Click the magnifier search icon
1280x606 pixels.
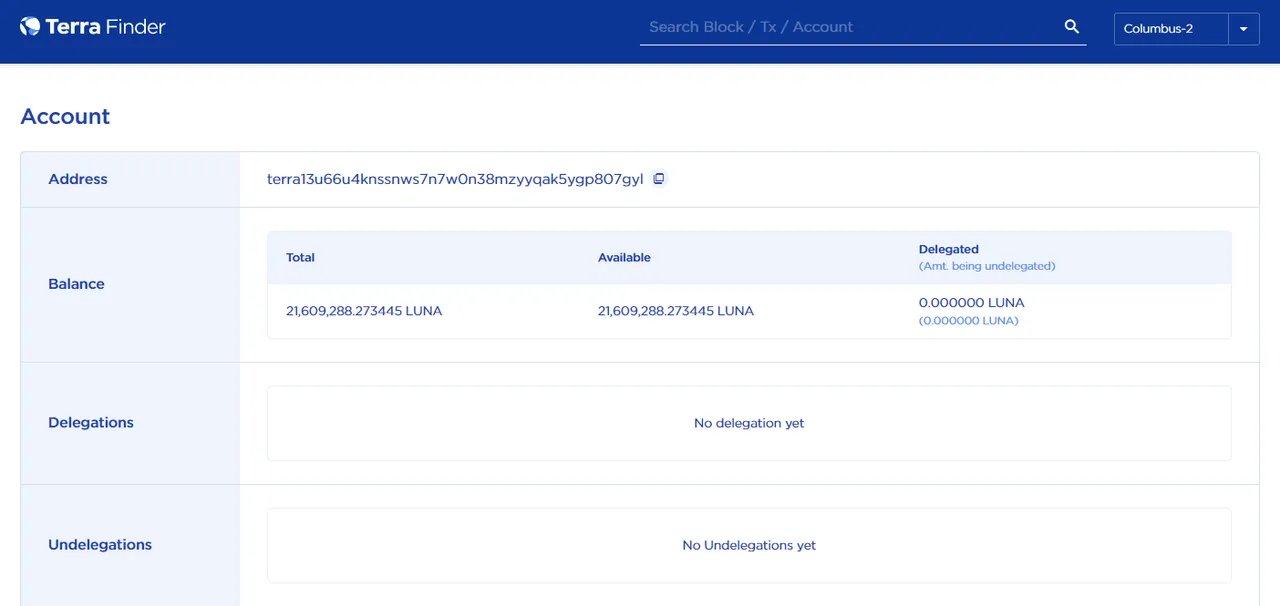[1072, 27]
